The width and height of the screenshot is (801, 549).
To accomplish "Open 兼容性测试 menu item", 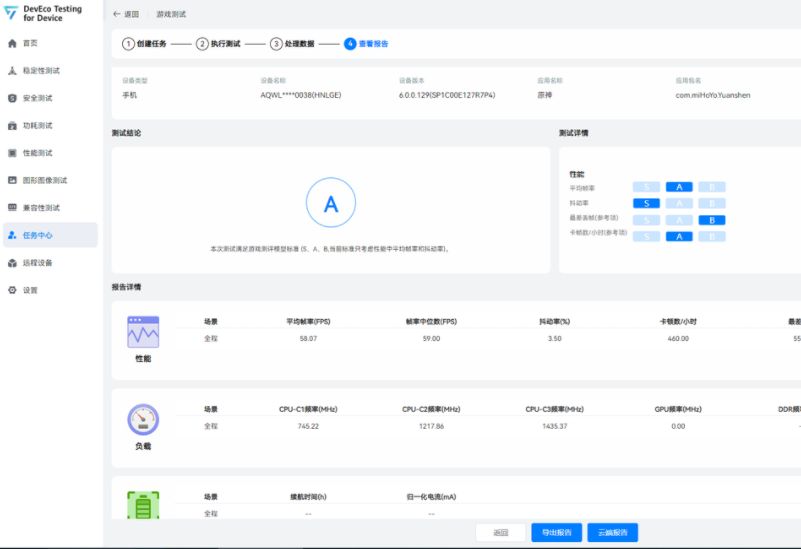I will coord(50,207).
